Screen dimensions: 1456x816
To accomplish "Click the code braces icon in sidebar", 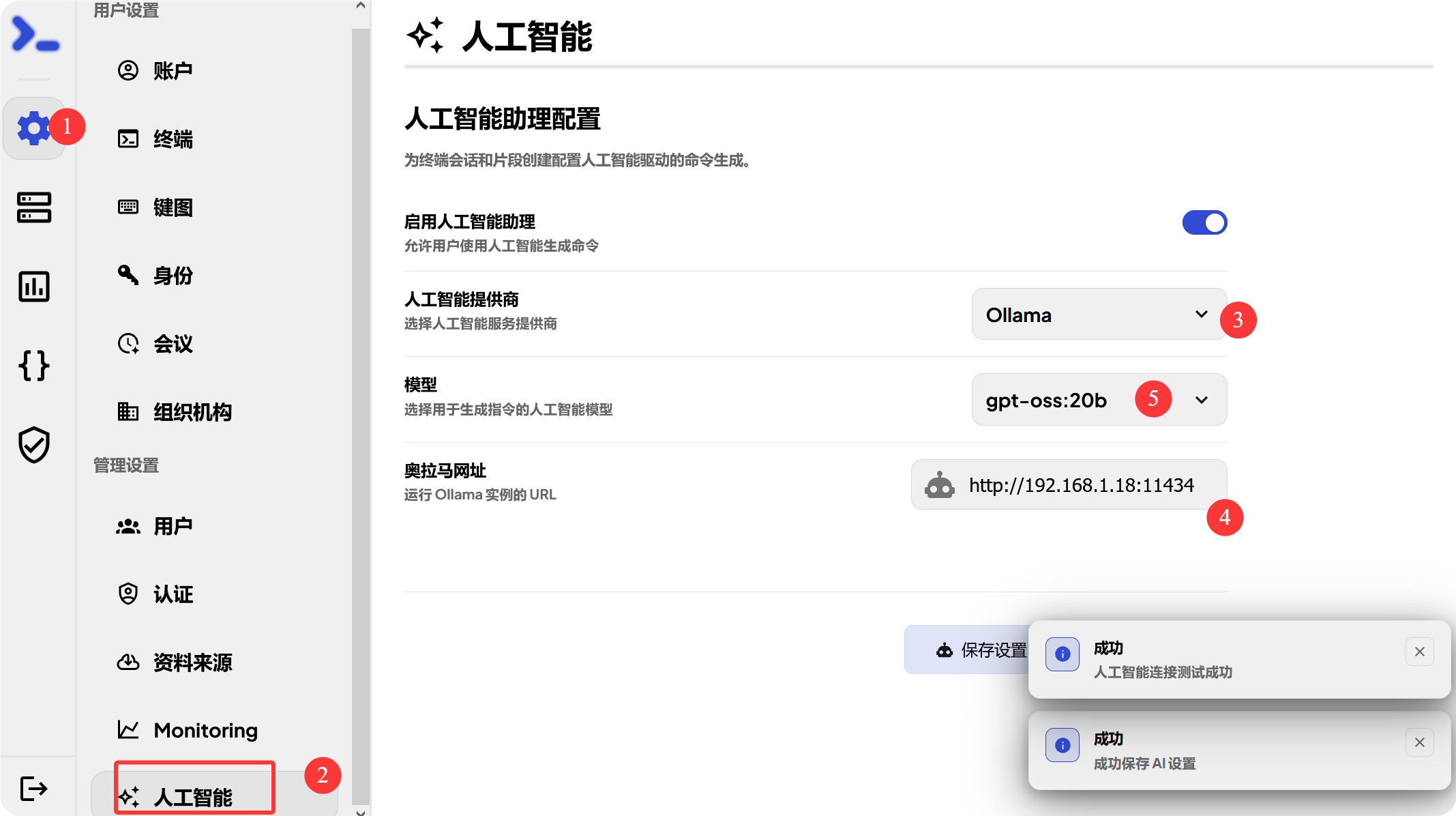I will coord(33,366).
